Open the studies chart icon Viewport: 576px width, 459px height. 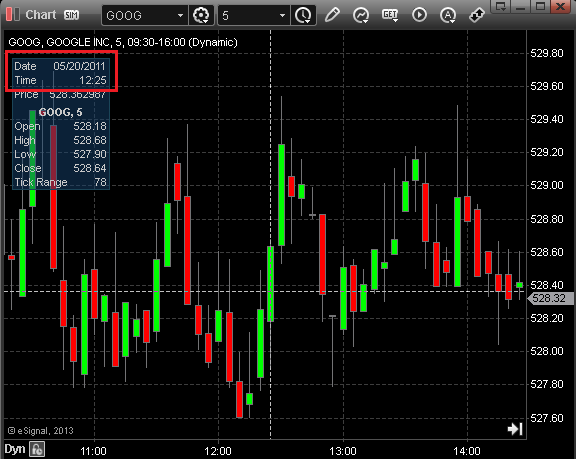pyautogui.click(x=361, y=15)
